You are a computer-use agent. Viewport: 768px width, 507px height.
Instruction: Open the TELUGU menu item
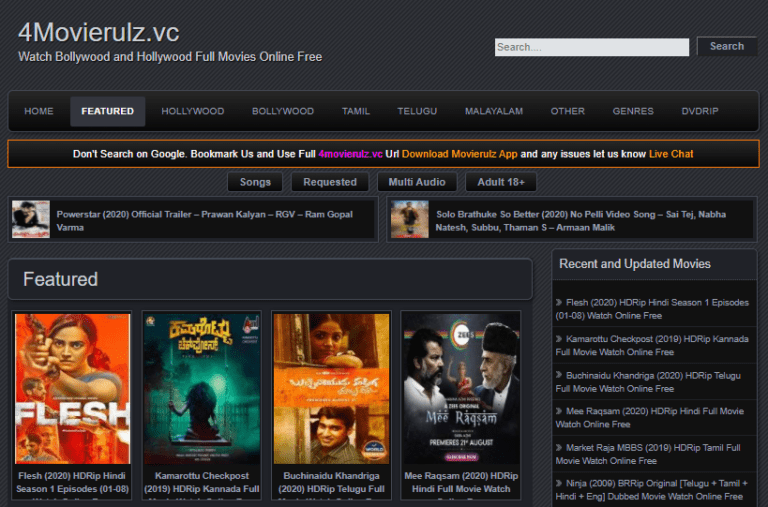417,111
